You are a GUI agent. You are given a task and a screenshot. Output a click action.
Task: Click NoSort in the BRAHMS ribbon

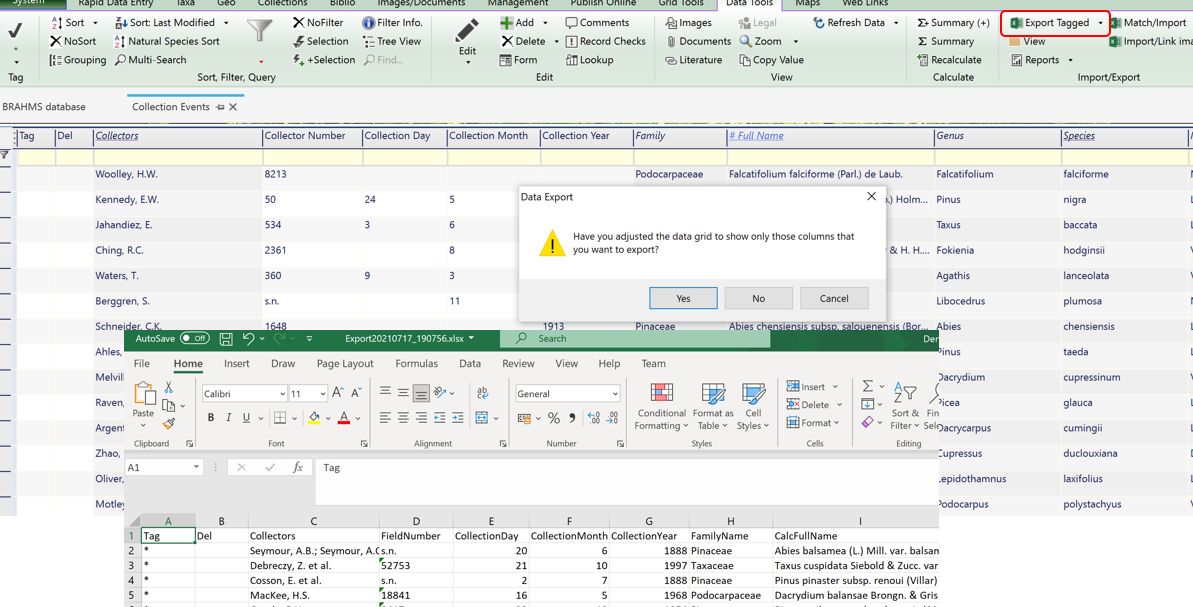coord(73,41)
